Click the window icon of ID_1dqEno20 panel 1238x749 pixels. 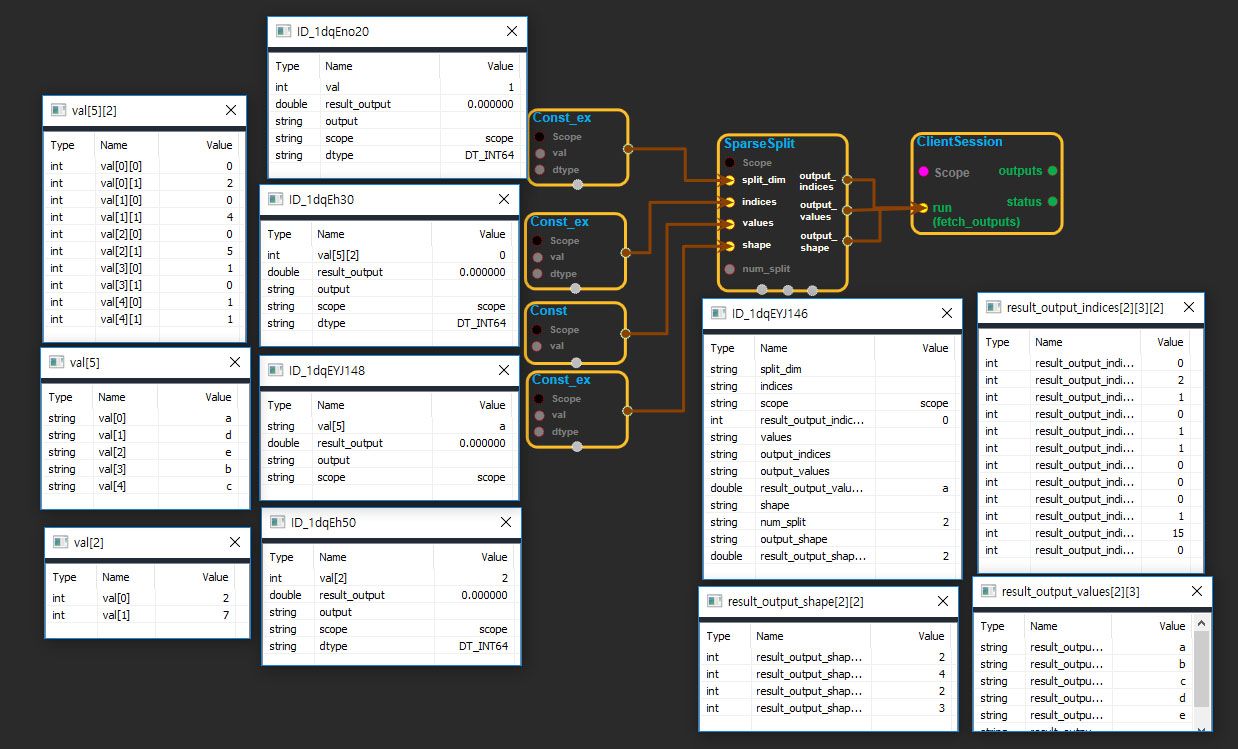click(283, 32)
